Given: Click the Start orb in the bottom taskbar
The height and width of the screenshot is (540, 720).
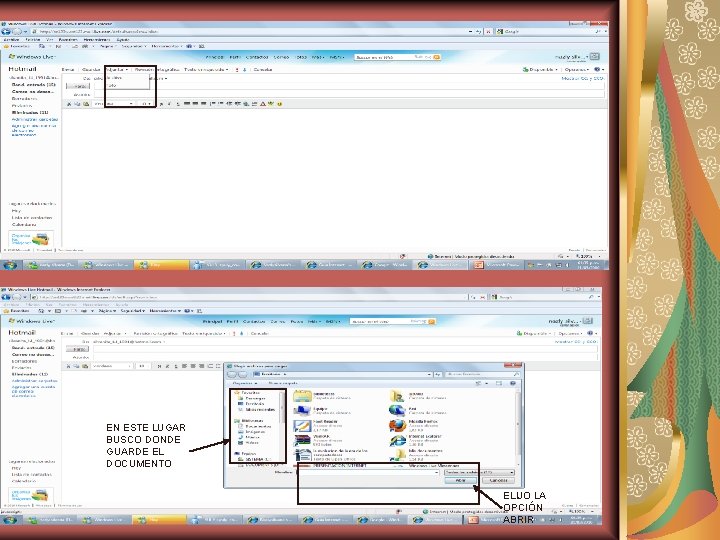Looking at the screenshot, I should point(10,520).
